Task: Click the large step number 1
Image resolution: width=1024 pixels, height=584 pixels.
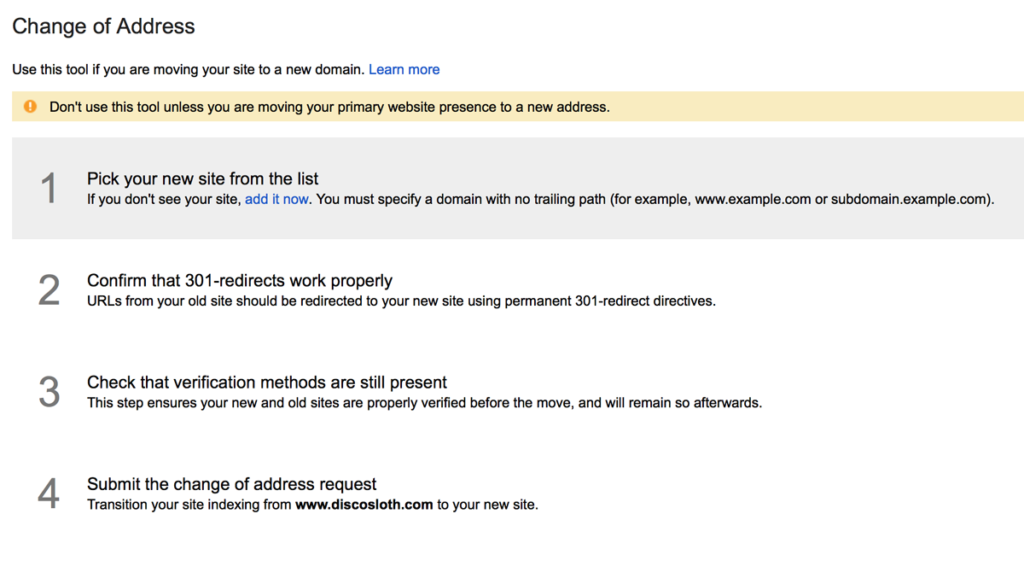Action: (x=49, y=189)
